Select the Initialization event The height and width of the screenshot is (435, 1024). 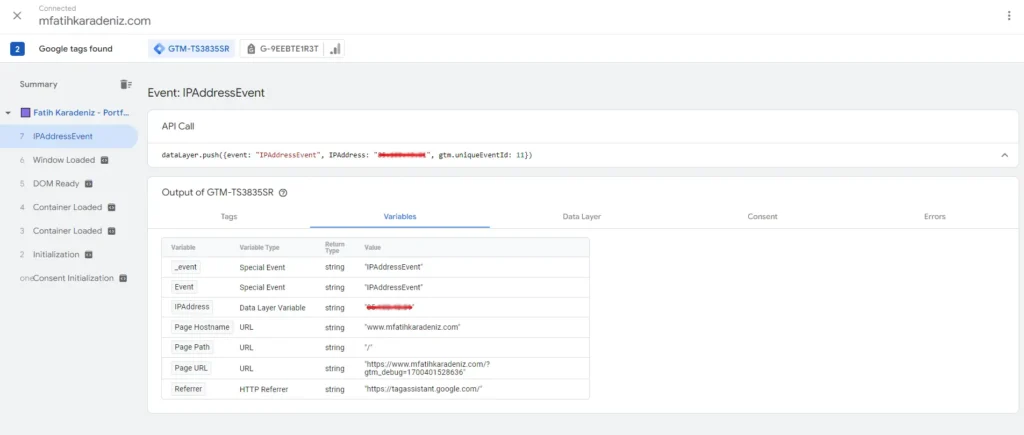click(x=56, y=254)
